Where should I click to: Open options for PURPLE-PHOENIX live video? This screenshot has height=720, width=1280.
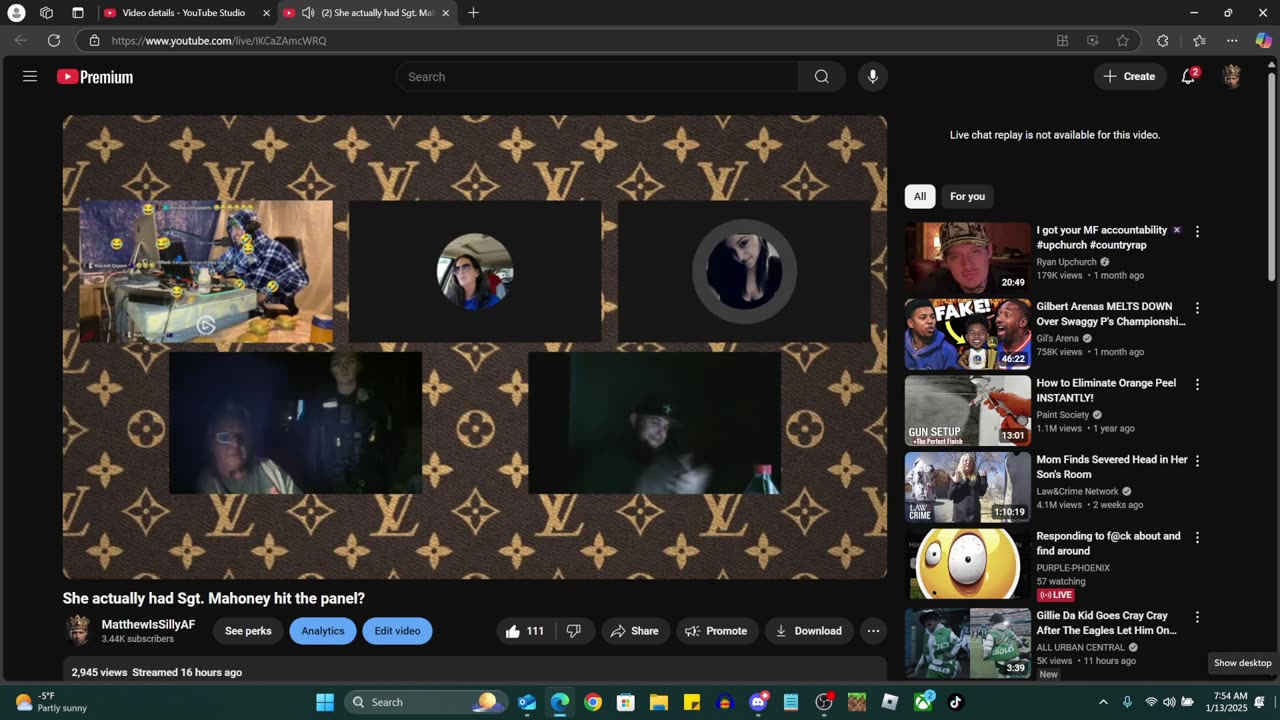pyautogui.click(x=1197, y=537)
